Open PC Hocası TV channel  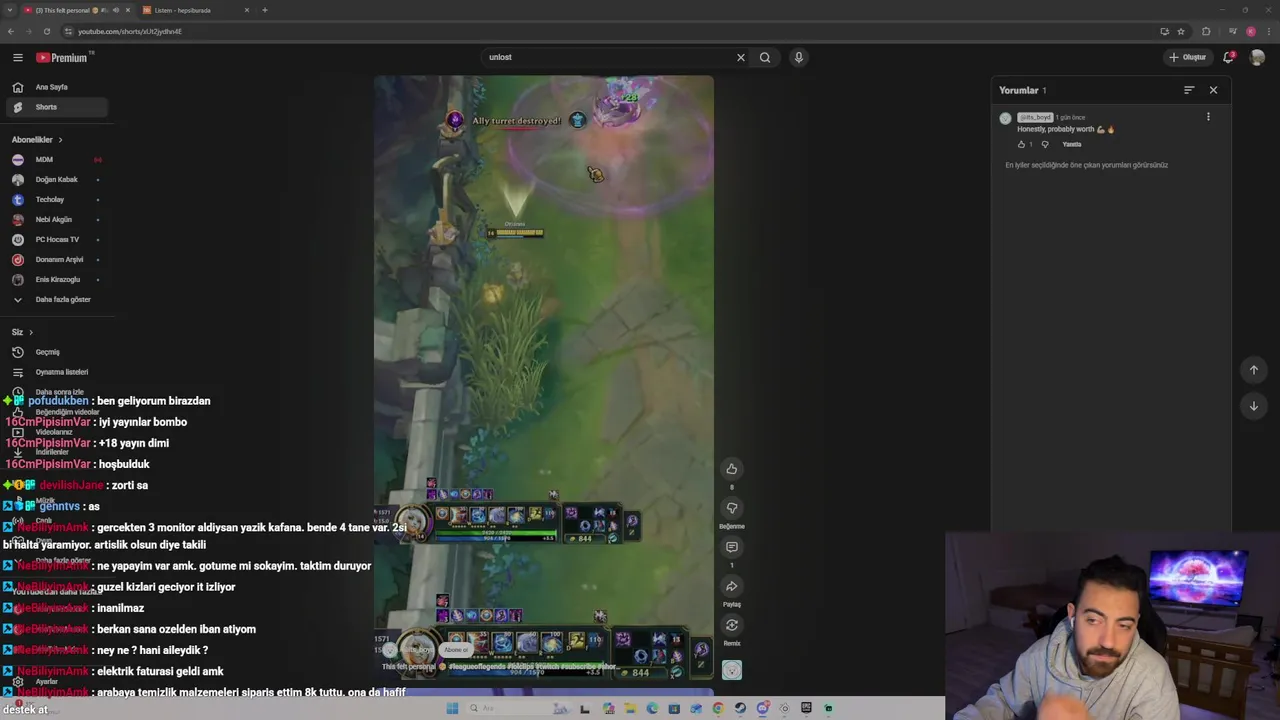57,240
